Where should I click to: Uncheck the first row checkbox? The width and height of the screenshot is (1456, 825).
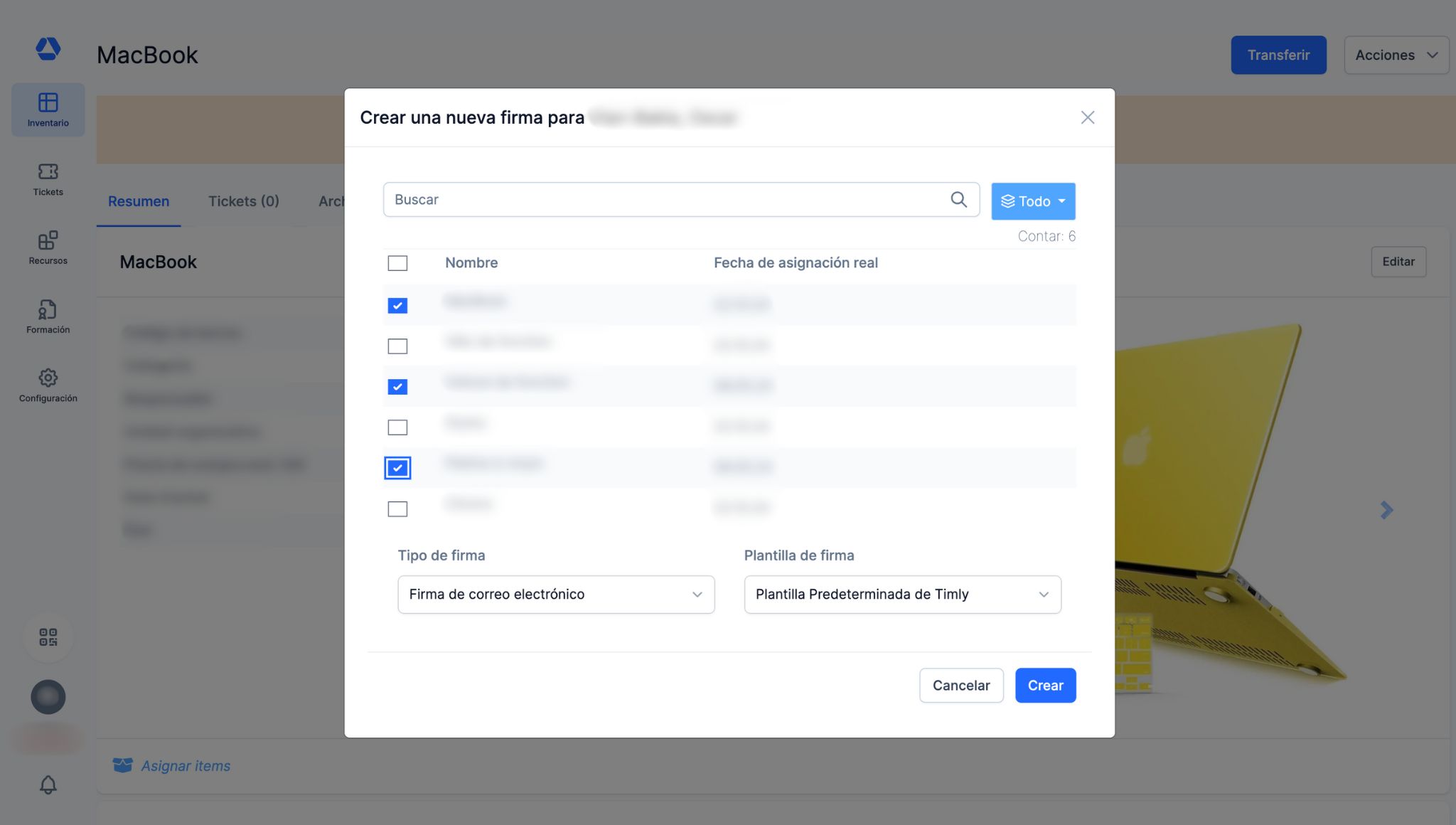click(397, 306)
